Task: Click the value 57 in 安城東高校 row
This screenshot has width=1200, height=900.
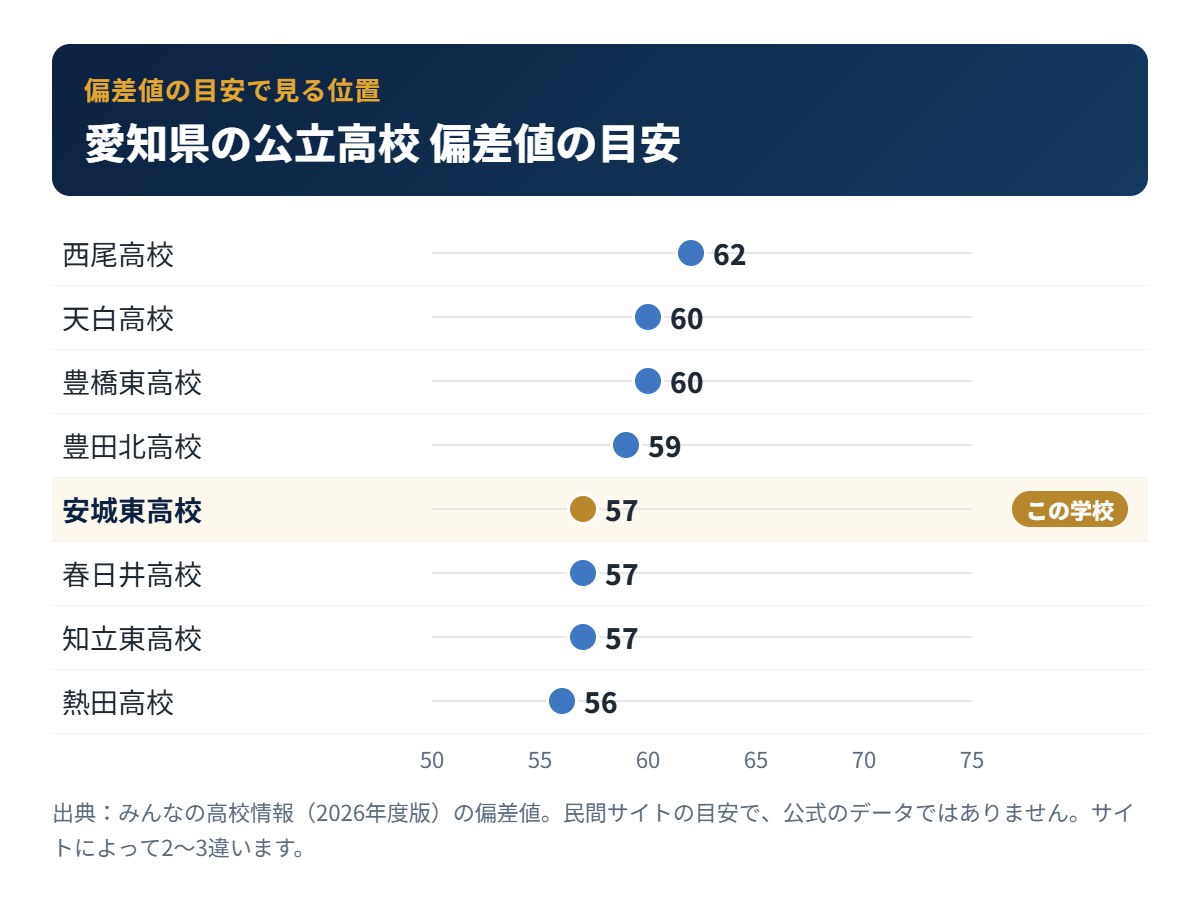Action: coord(622,511)
